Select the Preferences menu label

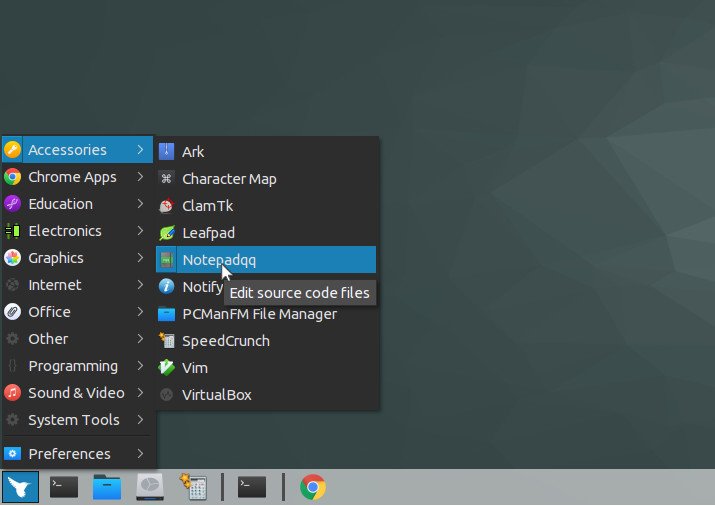click(x=69, y=454)
